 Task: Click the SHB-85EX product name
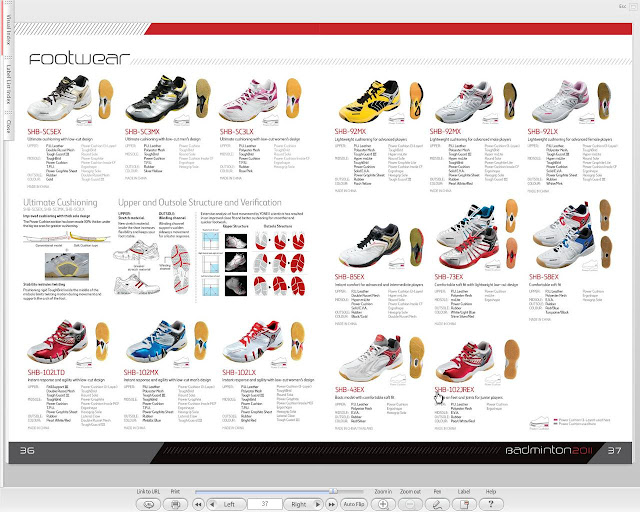[349, 277]
